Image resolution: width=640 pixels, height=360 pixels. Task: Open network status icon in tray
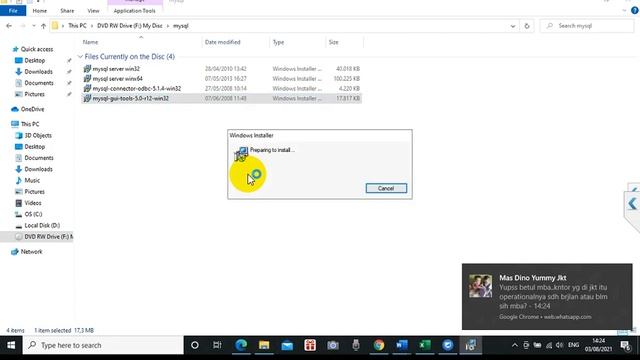coord(549,345)
